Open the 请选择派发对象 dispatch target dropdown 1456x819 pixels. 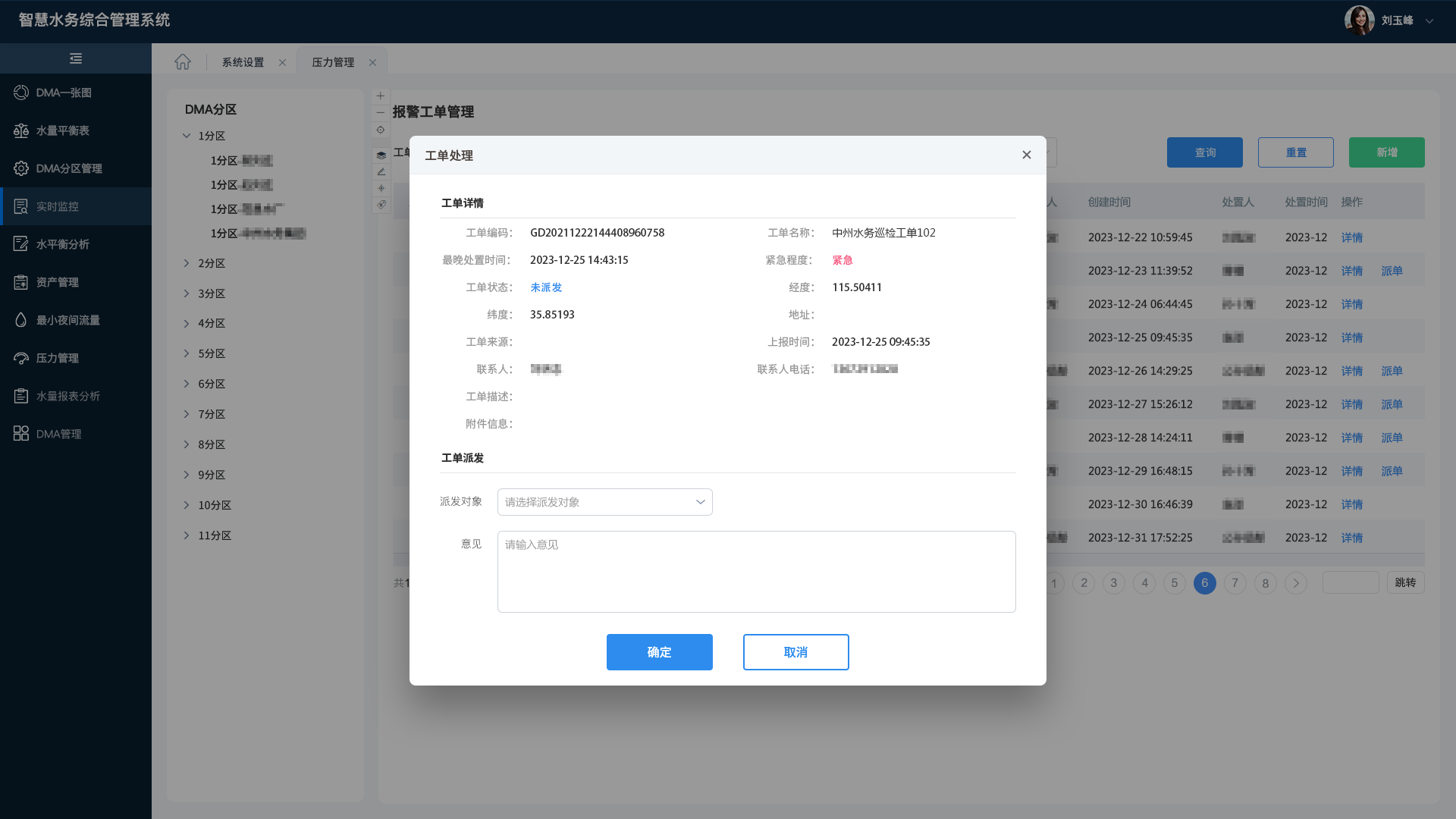(604, 501)
